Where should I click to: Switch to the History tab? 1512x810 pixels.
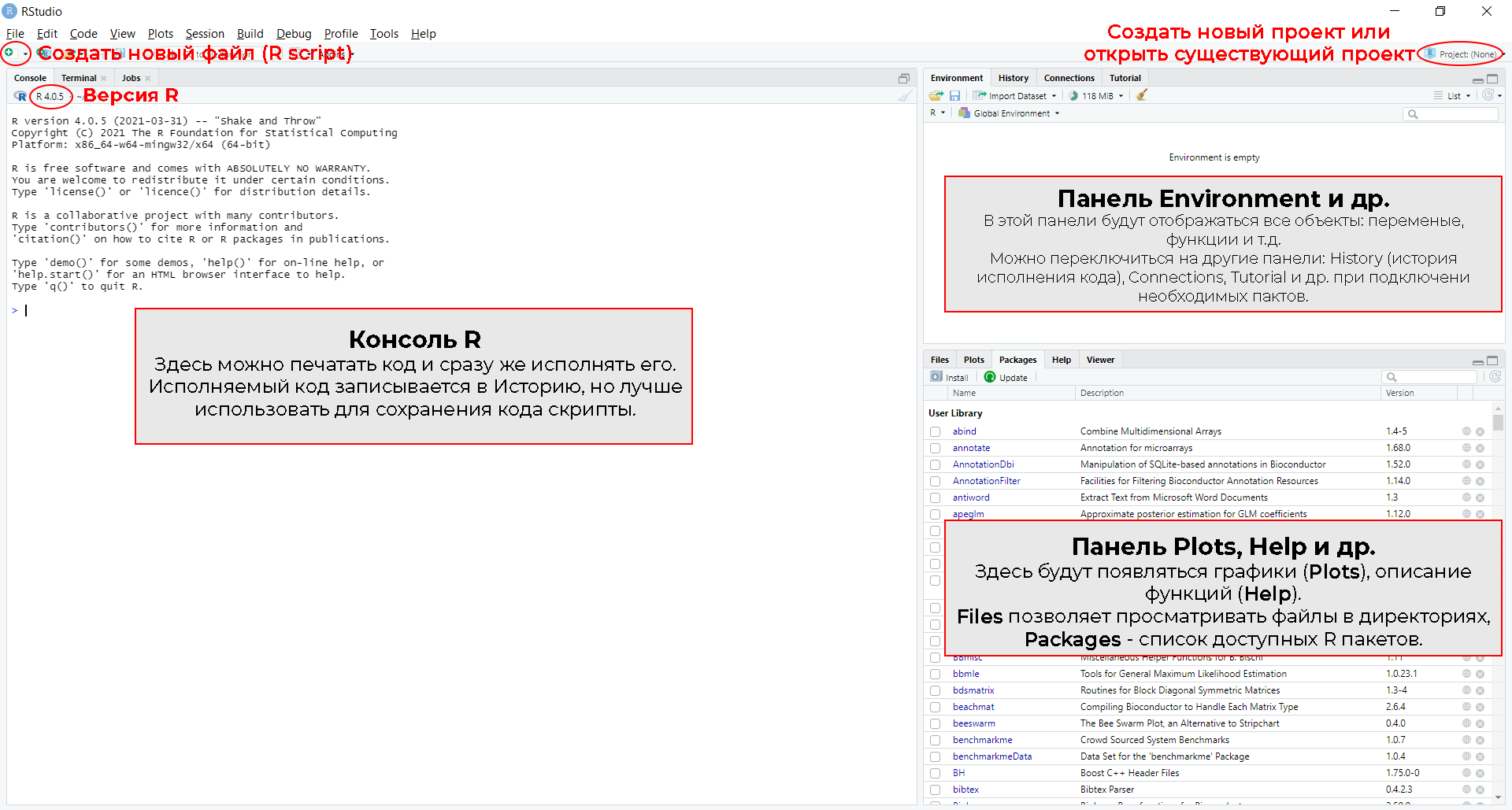[x=1014, y=78]
